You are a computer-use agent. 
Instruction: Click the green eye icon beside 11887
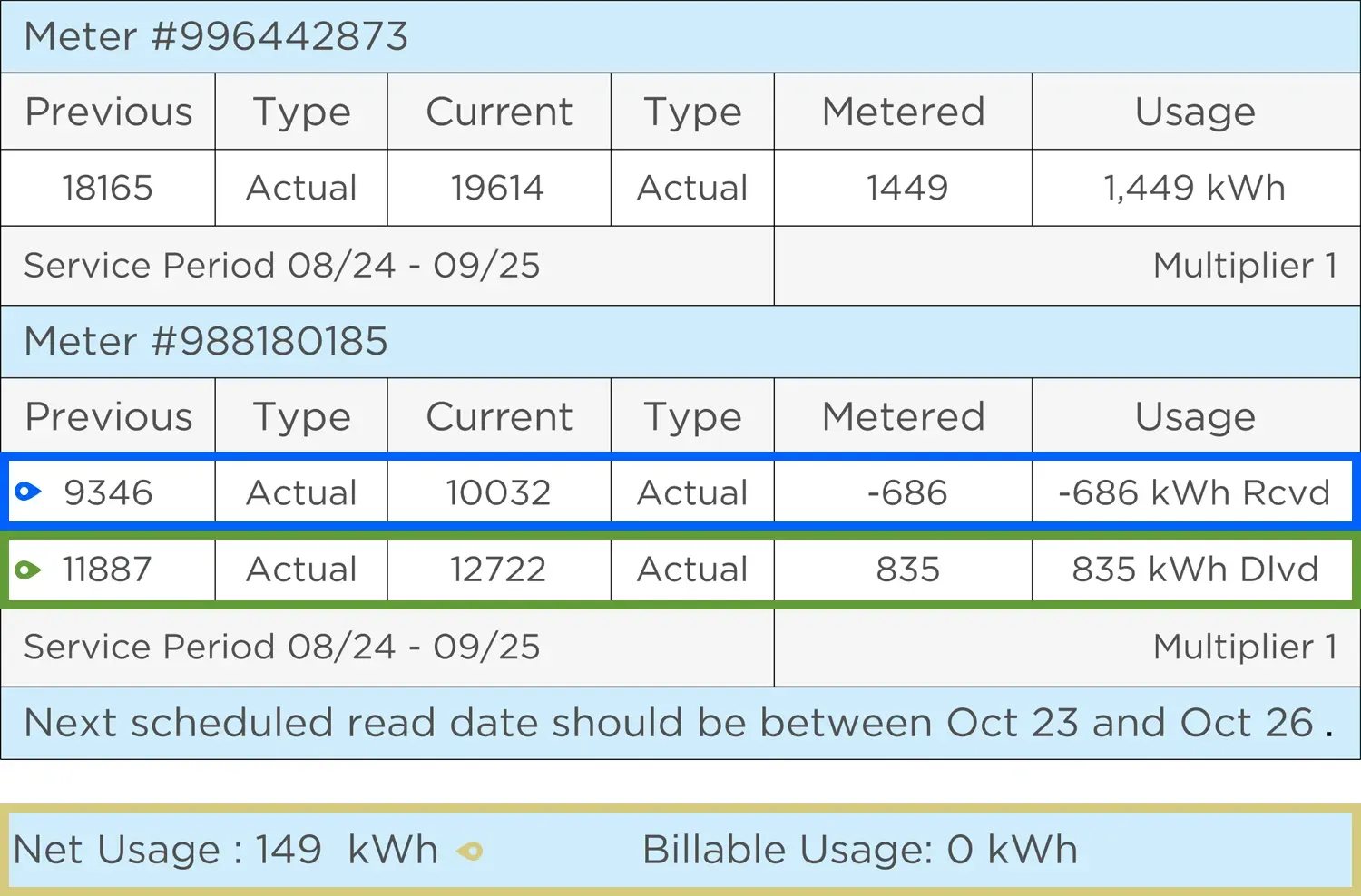pyautogui.click(x=28, y=570)
